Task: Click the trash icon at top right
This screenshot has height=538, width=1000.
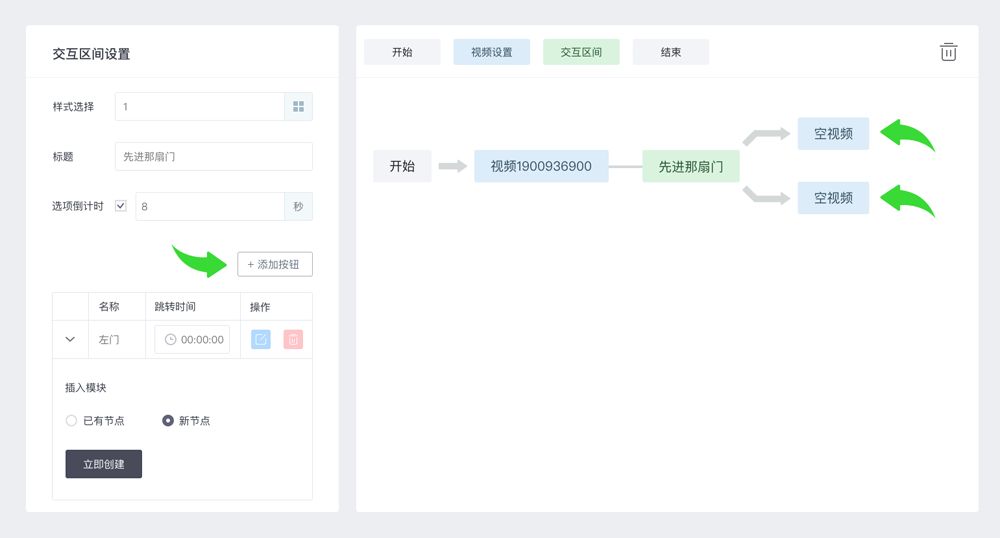Action: [948, 52]
